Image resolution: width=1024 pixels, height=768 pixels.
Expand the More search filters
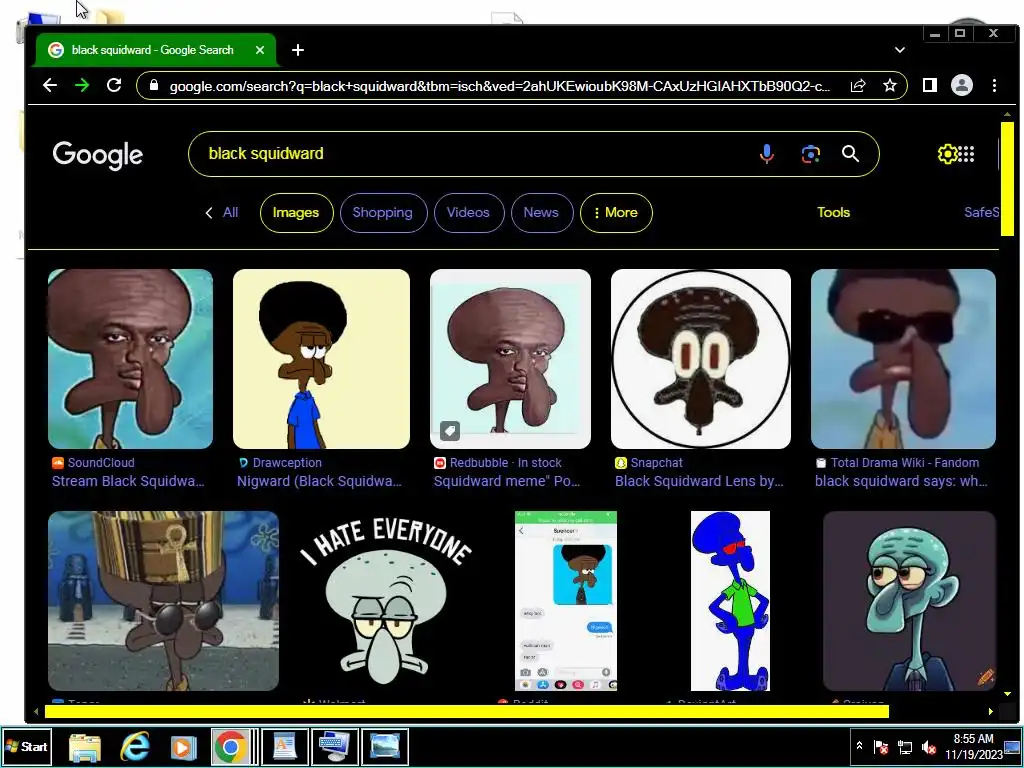click(616, 213)
